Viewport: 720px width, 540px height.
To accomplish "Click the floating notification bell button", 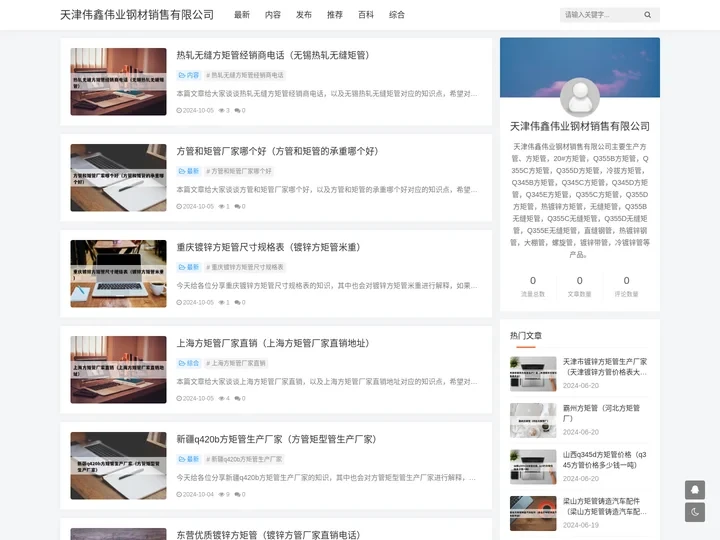I will point(695,489).
